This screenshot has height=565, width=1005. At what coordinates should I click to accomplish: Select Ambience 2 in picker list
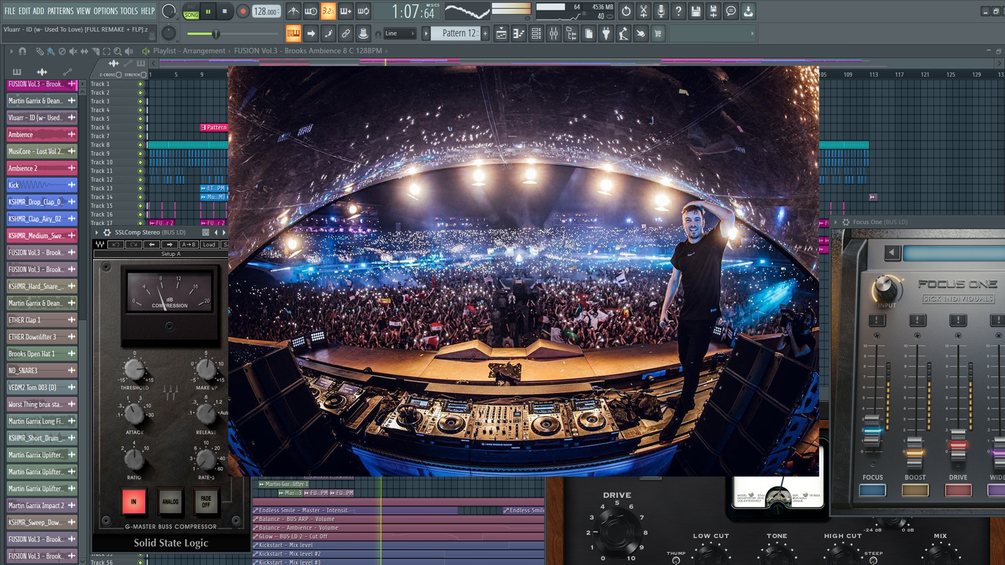coord(42,168)
